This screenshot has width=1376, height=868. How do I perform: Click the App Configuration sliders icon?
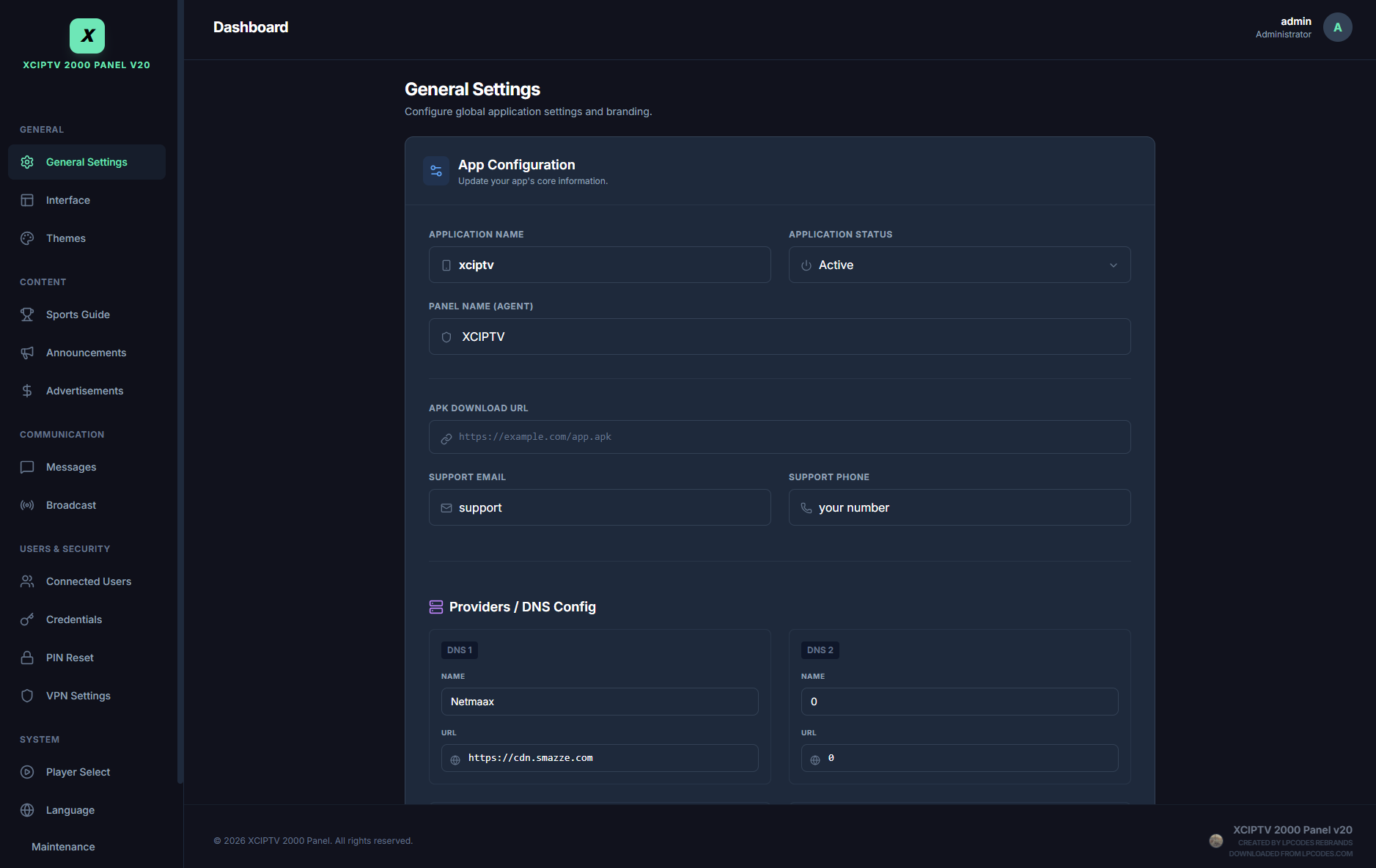pos(436,172)
